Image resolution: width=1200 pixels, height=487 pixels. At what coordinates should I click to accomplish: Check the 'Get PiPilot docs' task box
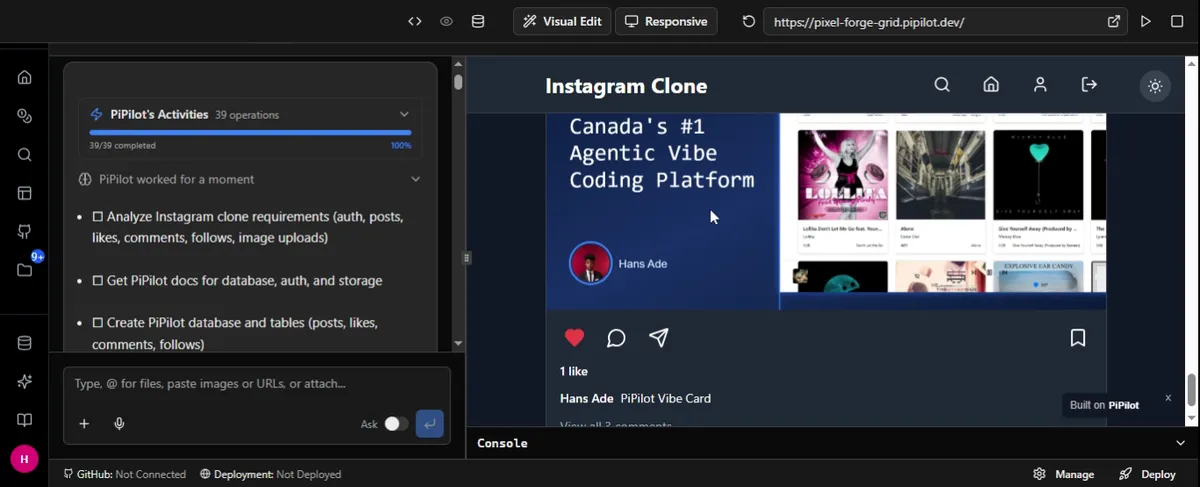98,281
